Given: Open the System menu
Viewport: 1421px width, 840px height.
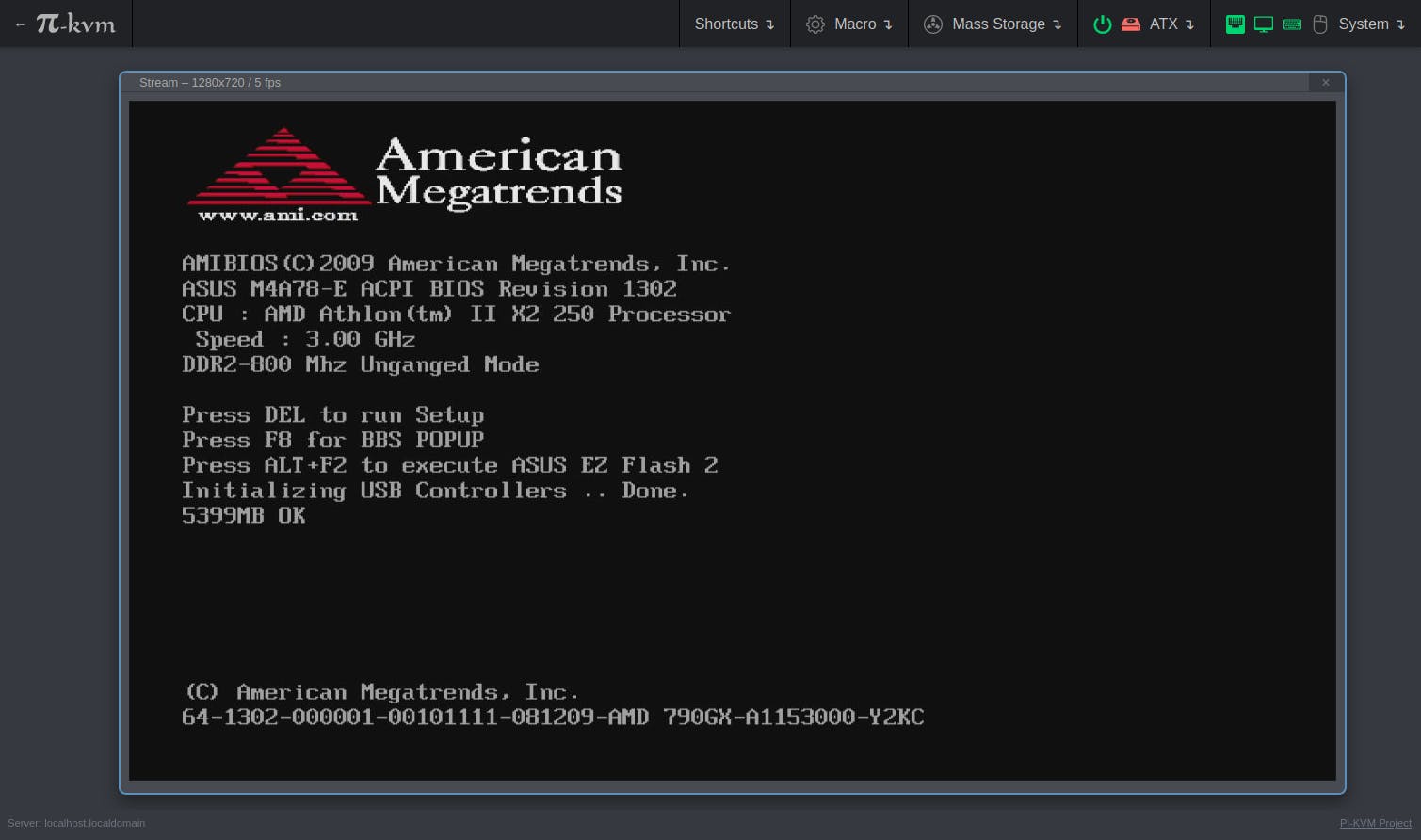Looking at the screenshot, I should click(x=1371, y=24).
